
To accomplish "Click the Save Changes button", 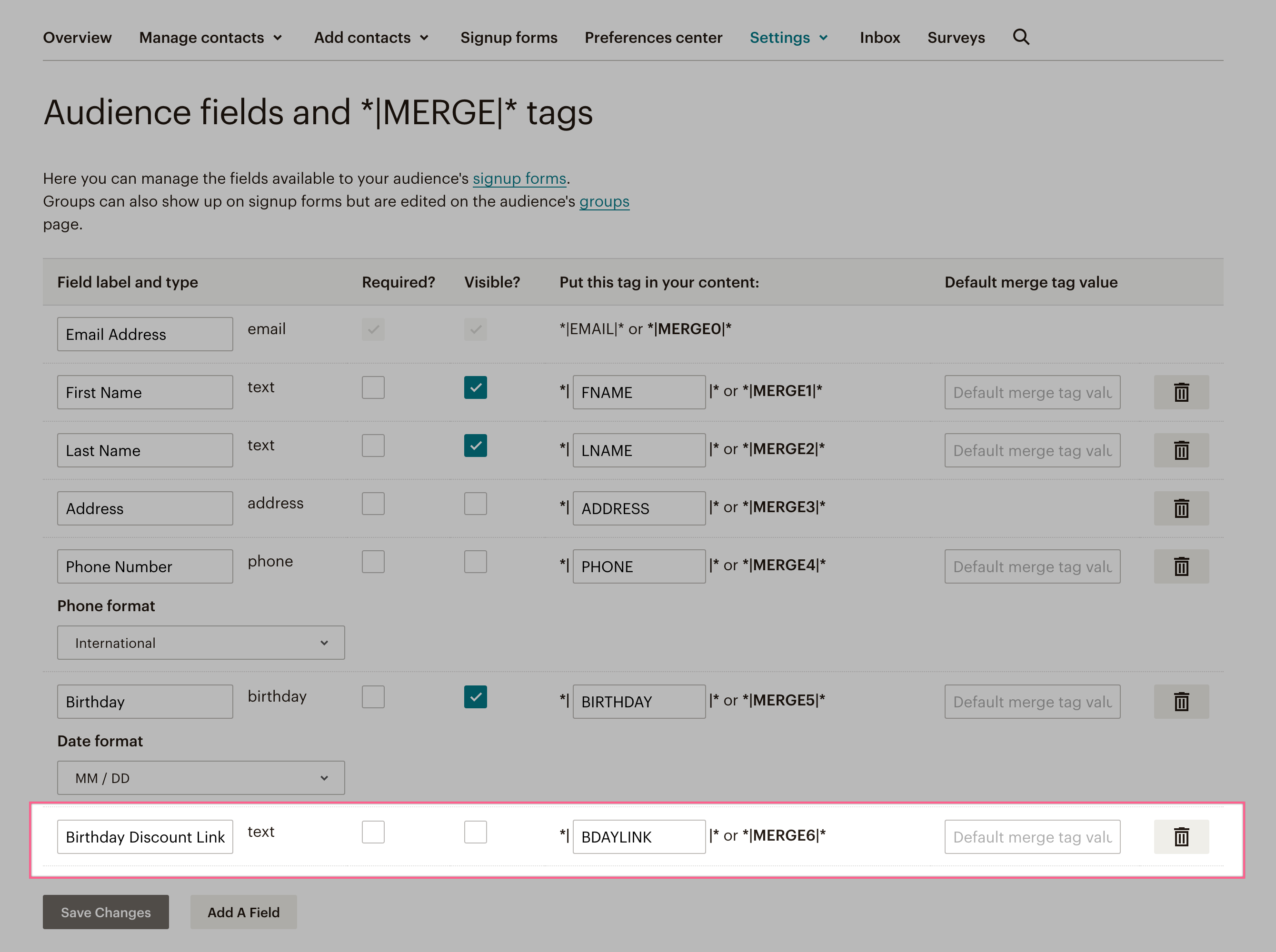I will pyautogui.click(x=106, y=912).
